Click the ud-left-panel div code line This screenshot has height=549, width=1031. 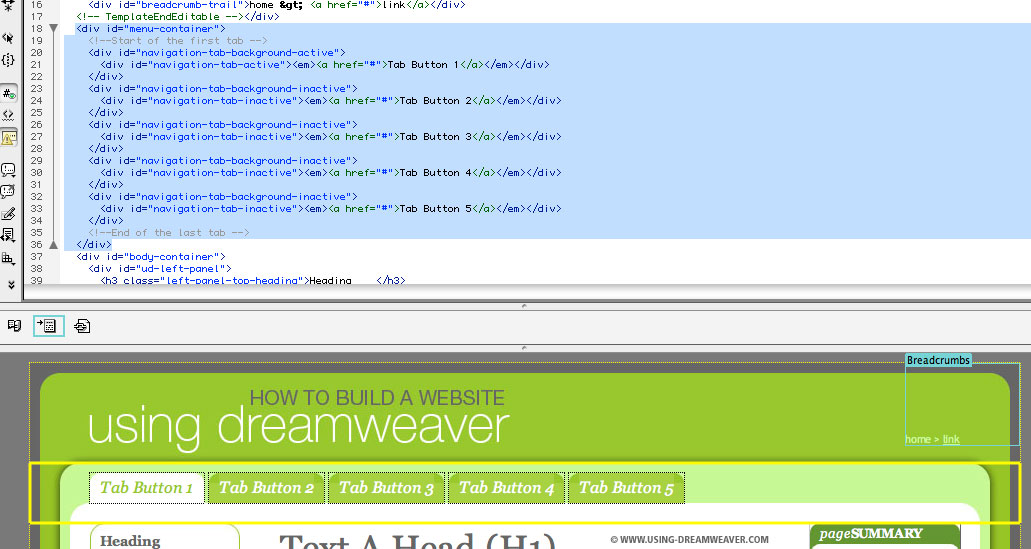coord(160,268)
